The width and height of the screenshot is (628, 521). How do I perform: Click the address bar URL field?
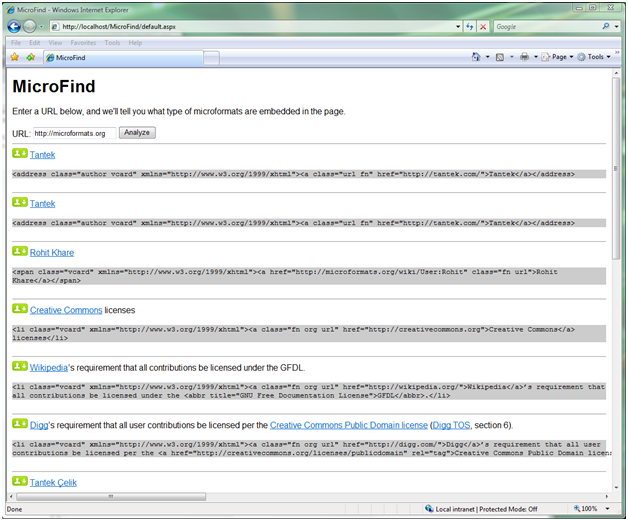(x=253, y=27)
